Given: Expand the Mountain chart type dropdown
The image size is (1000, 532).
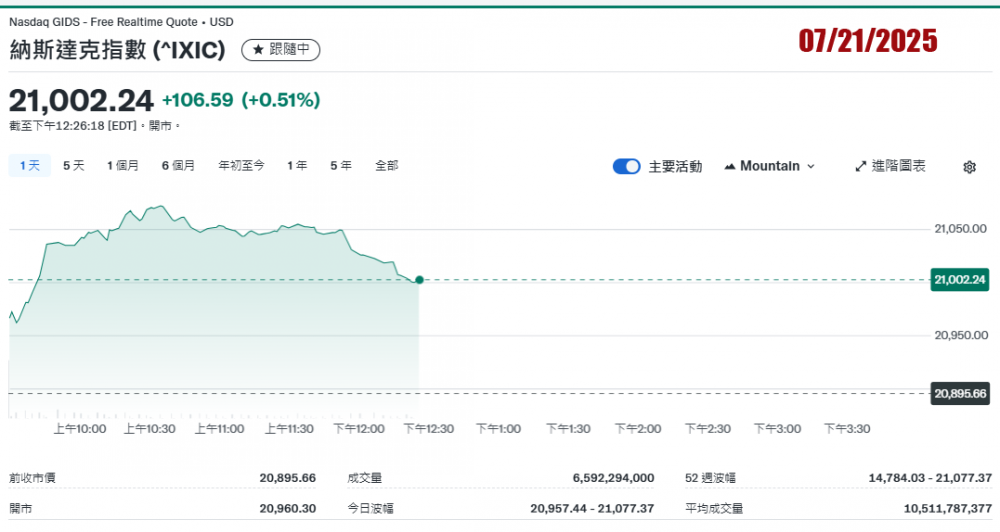Looking at the screenshot, I should pyautogui.click(x=810, y=166).
